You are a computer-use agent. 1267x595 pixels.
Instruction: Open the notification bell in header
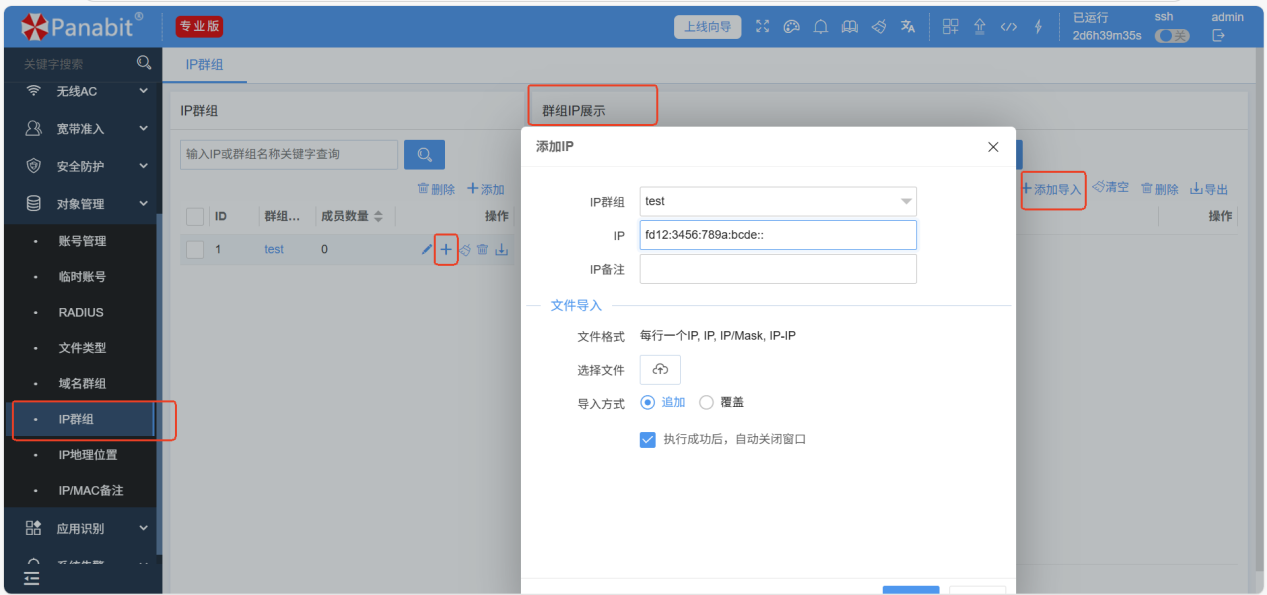pyautogui.click(x=820, y=27)
